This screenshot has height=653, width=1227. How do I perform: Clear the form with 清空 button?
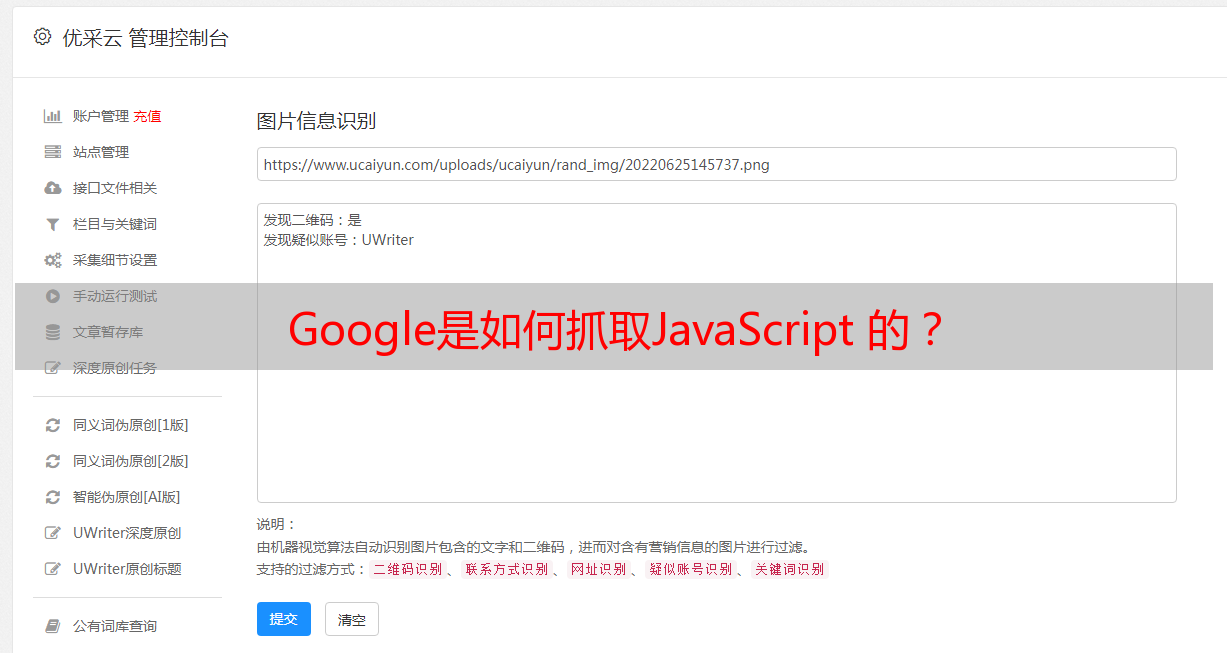click(352, 619)
